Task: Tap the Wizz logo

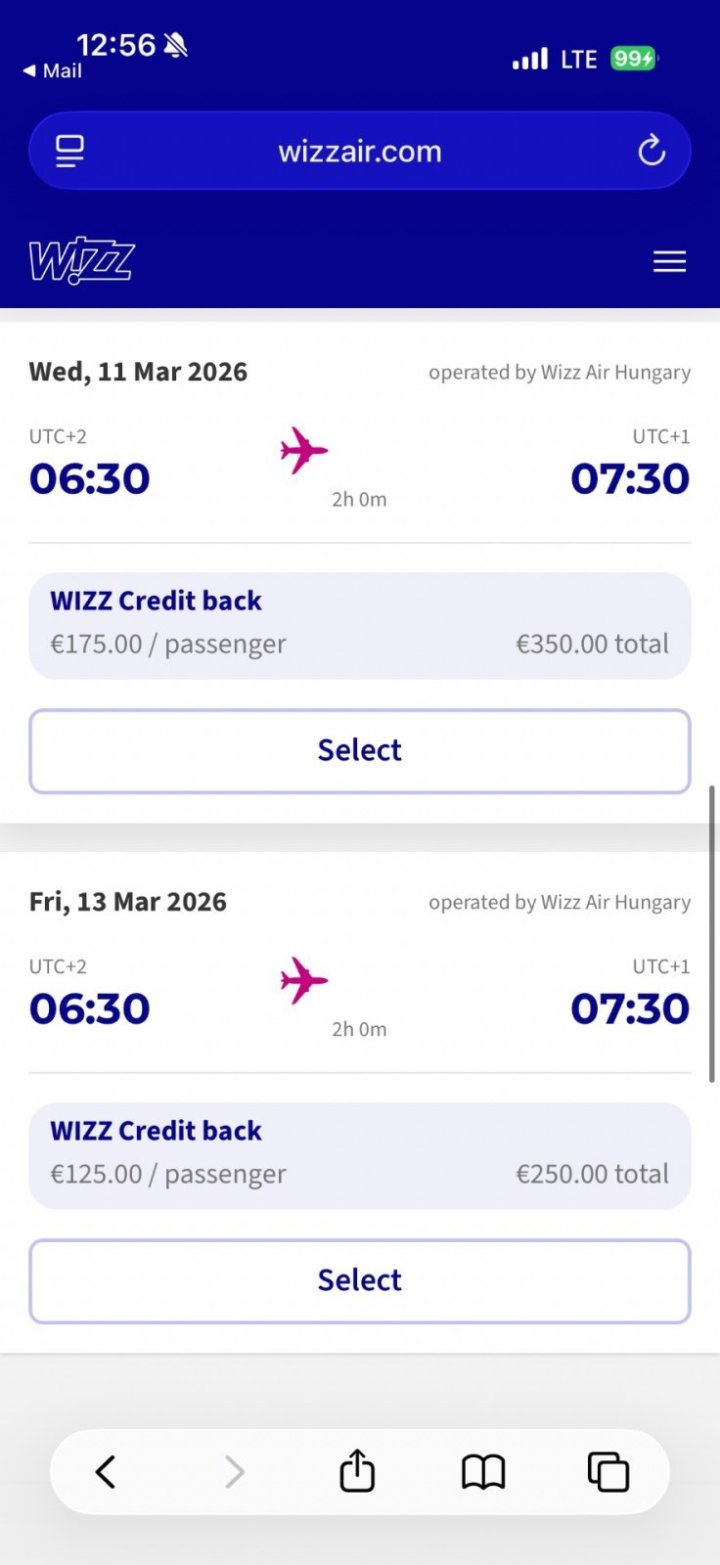Action: tap(81, 262)
